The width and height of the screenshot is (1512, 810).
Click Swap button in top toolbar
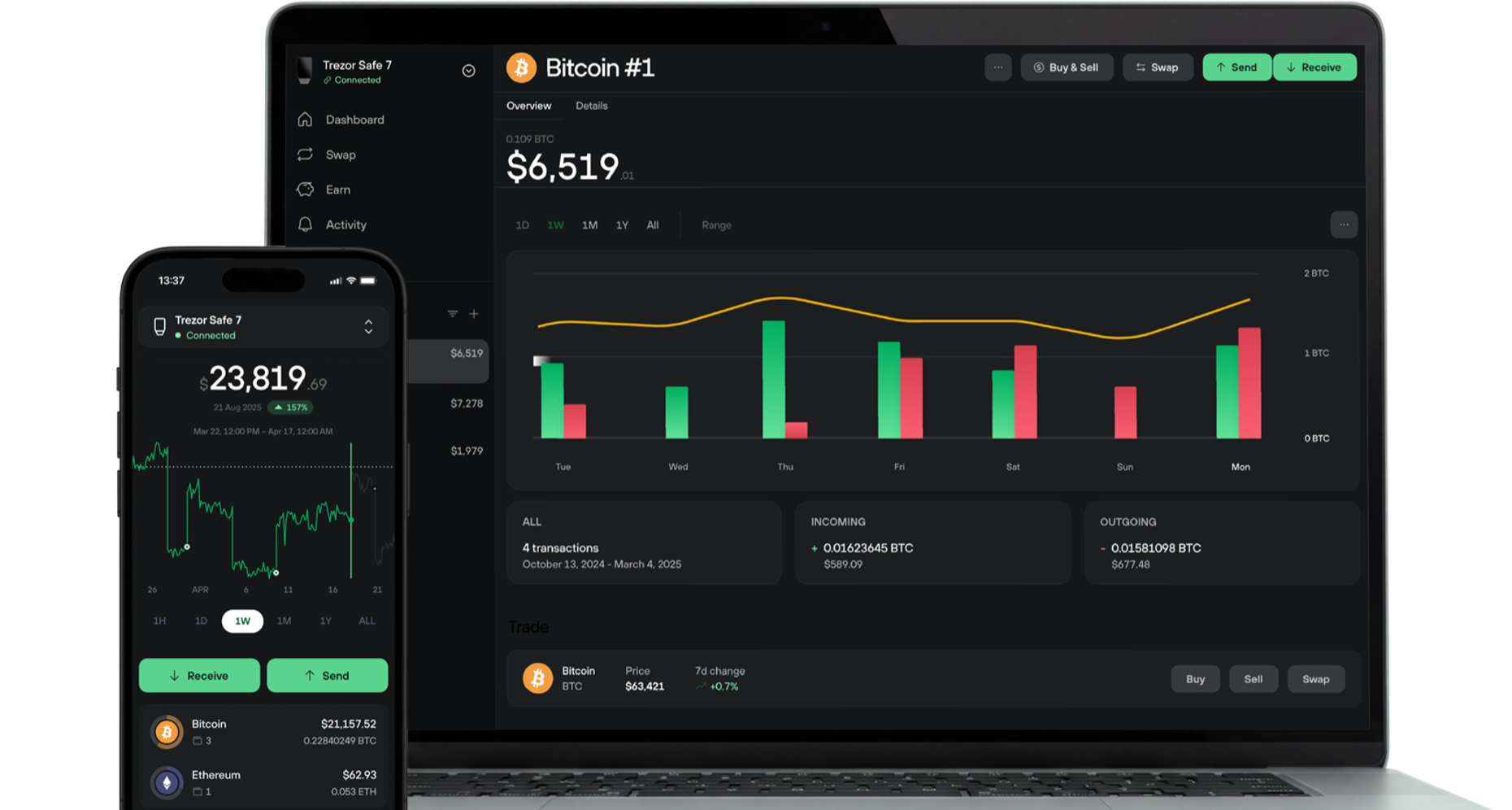click(x=1158, y=67)
